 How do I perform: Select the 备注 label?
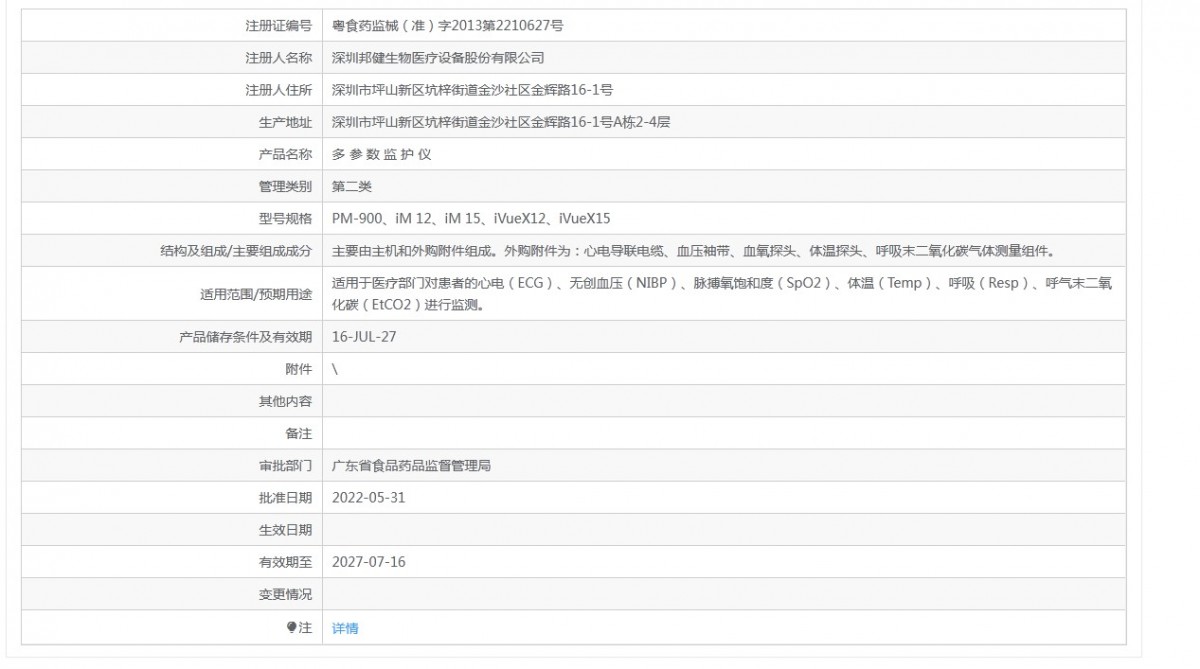[x=298, y=433]
